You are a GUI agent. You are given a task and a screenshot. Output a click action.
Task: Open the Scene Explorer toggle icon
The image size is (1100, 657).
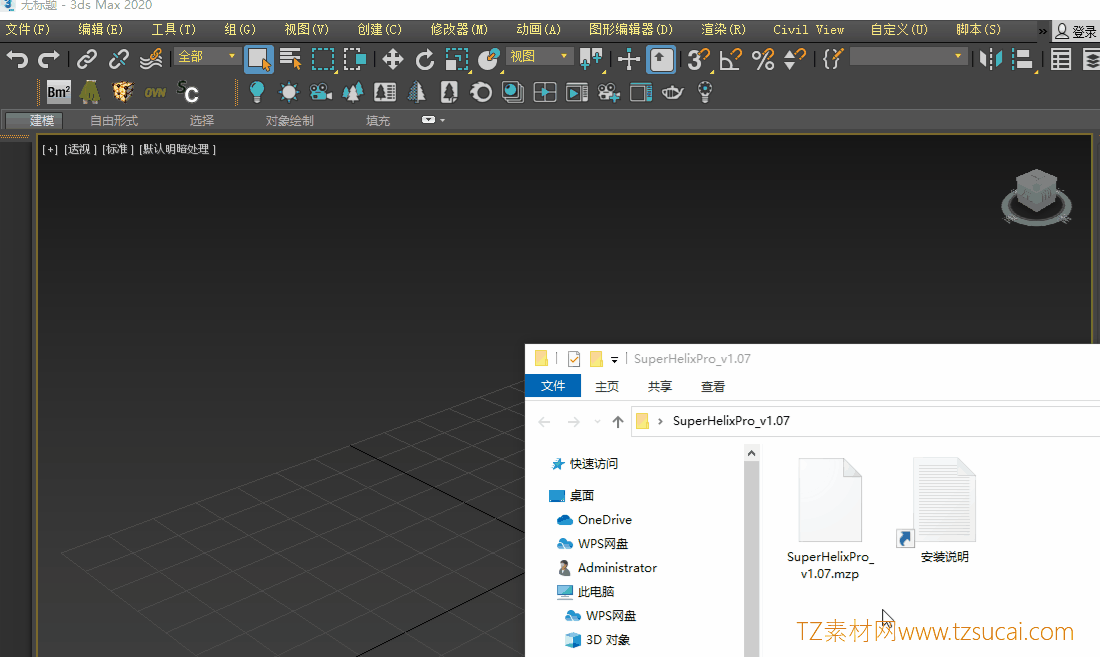1061,60
